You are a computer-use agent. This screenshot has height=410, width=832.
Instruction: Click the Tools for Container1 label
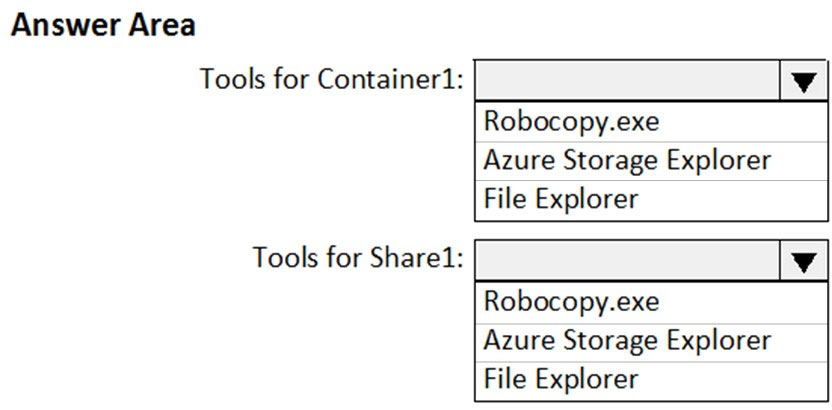point(332,80)
